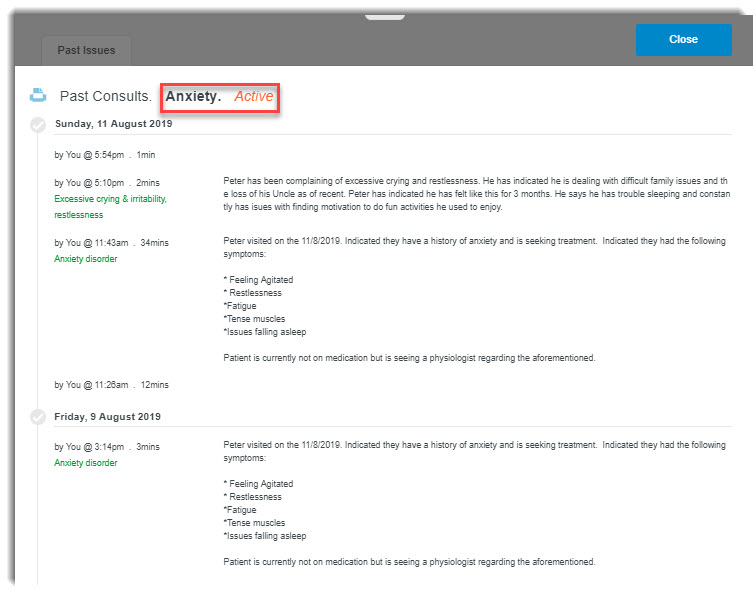
Task: Click the print icon beside Past Consults
Action: 38,95
